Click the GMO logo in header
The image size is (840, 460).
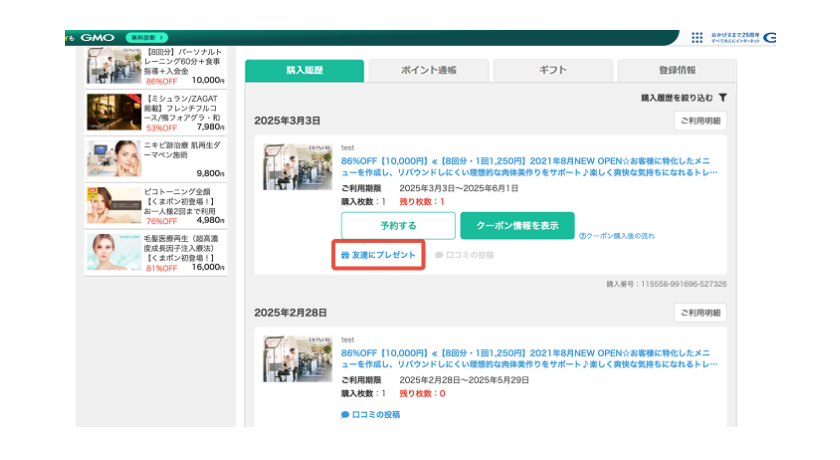tap(97, 37)
